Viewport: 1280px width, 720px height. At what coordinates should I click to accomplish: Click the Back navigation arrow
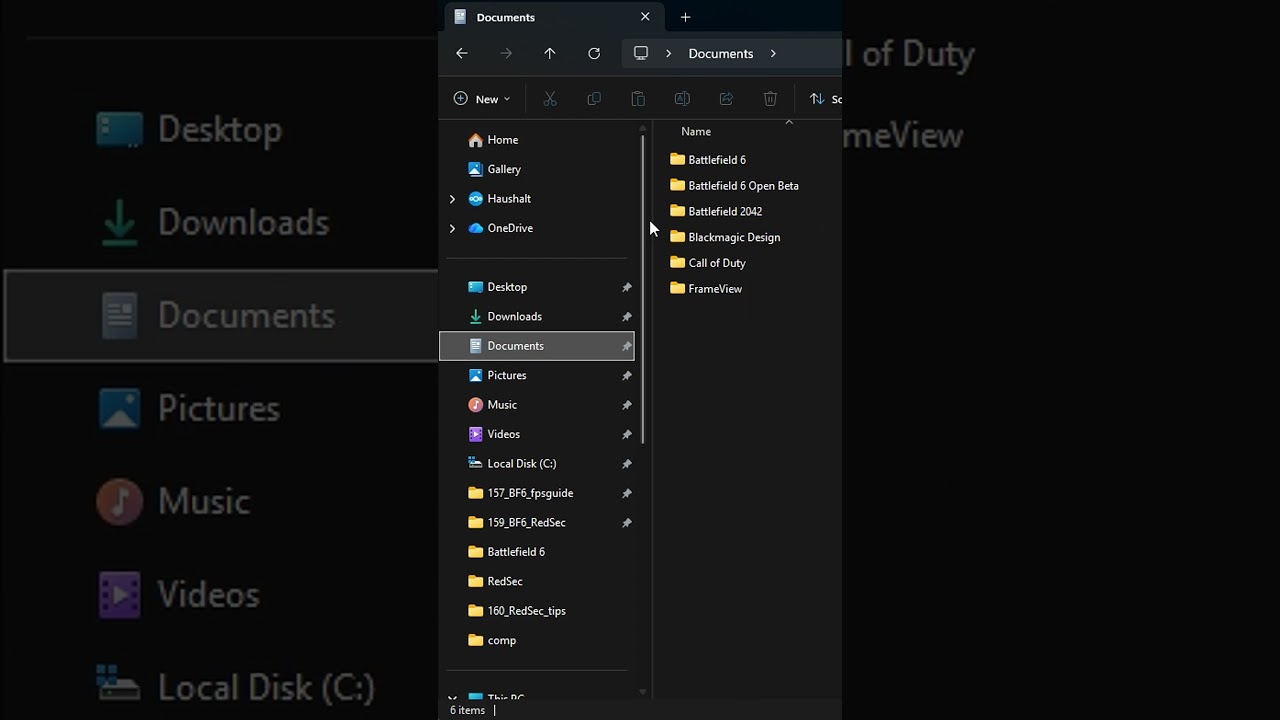coord(462,54)
